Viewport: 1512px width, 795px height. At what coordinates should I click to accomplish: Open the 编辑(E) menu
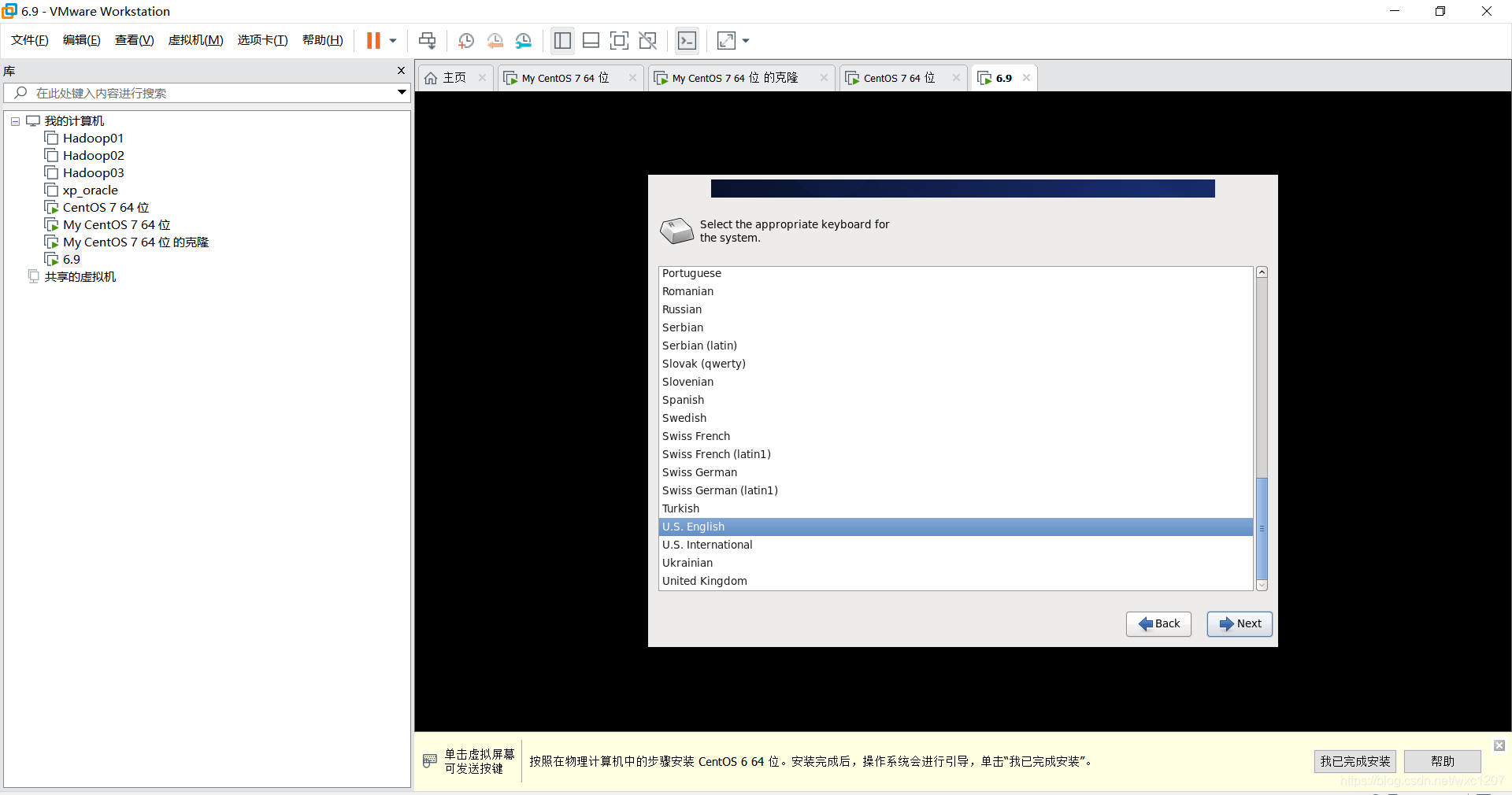pyautogui.click(x=82, y=40)
